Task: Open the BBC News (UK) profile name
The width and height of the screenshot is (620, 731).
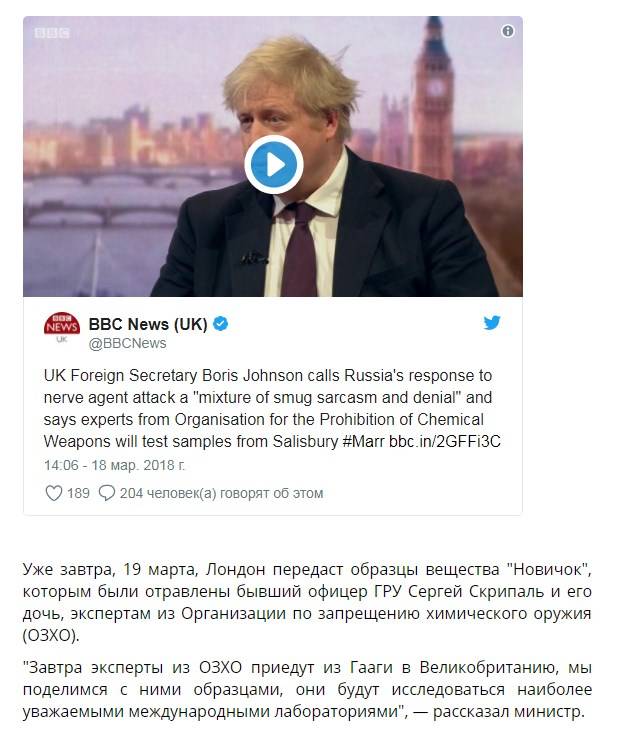Action: pos(148,324)
